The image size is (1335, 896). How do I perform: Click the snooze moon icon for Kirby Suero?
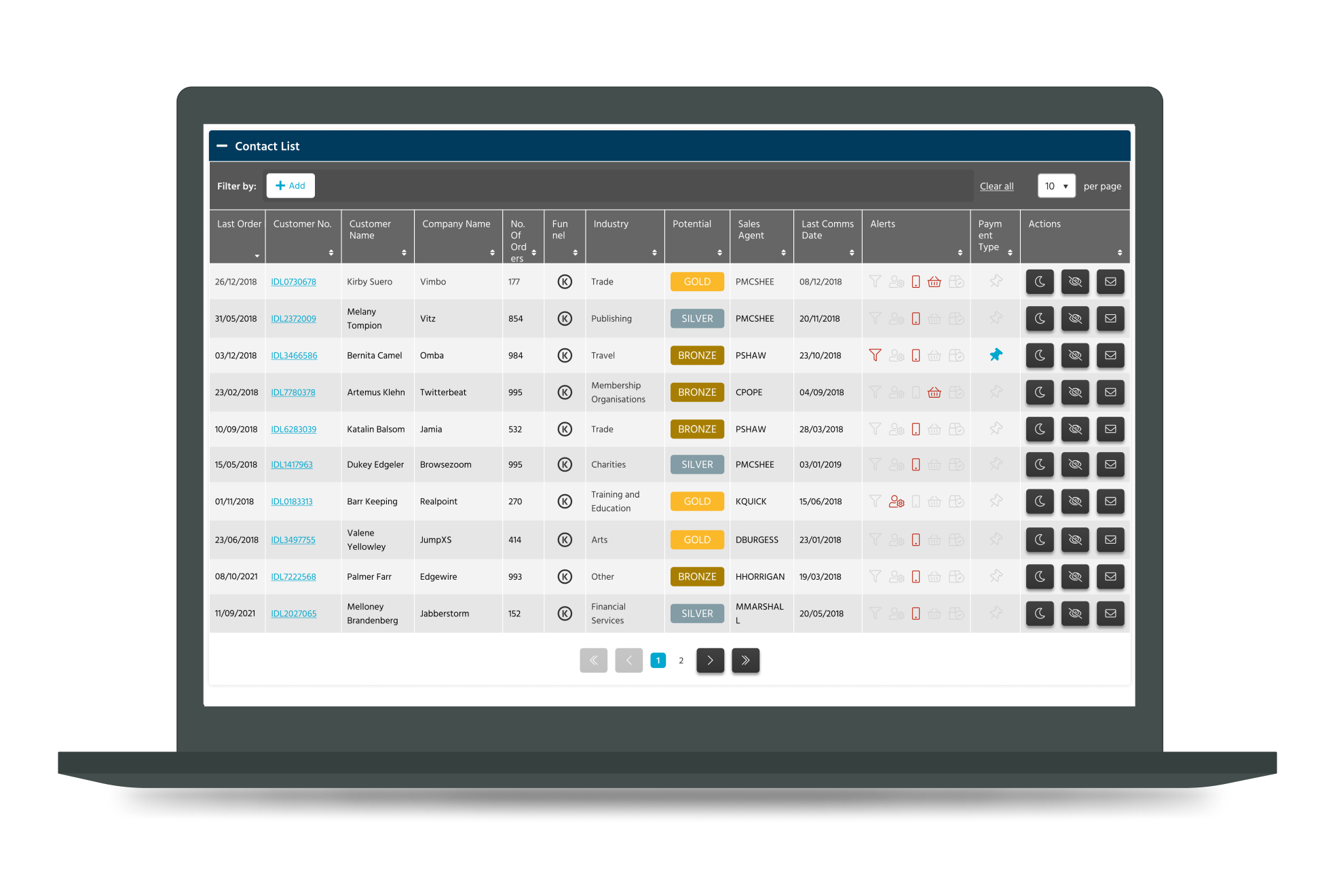coord(1039,282)
